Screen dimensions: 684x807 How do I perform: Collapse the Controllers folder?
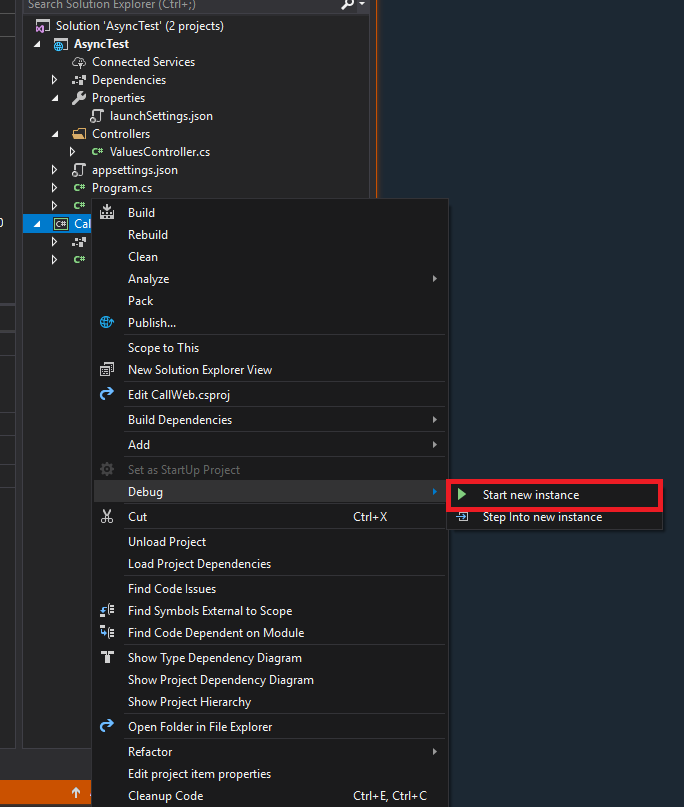[55, 134]
